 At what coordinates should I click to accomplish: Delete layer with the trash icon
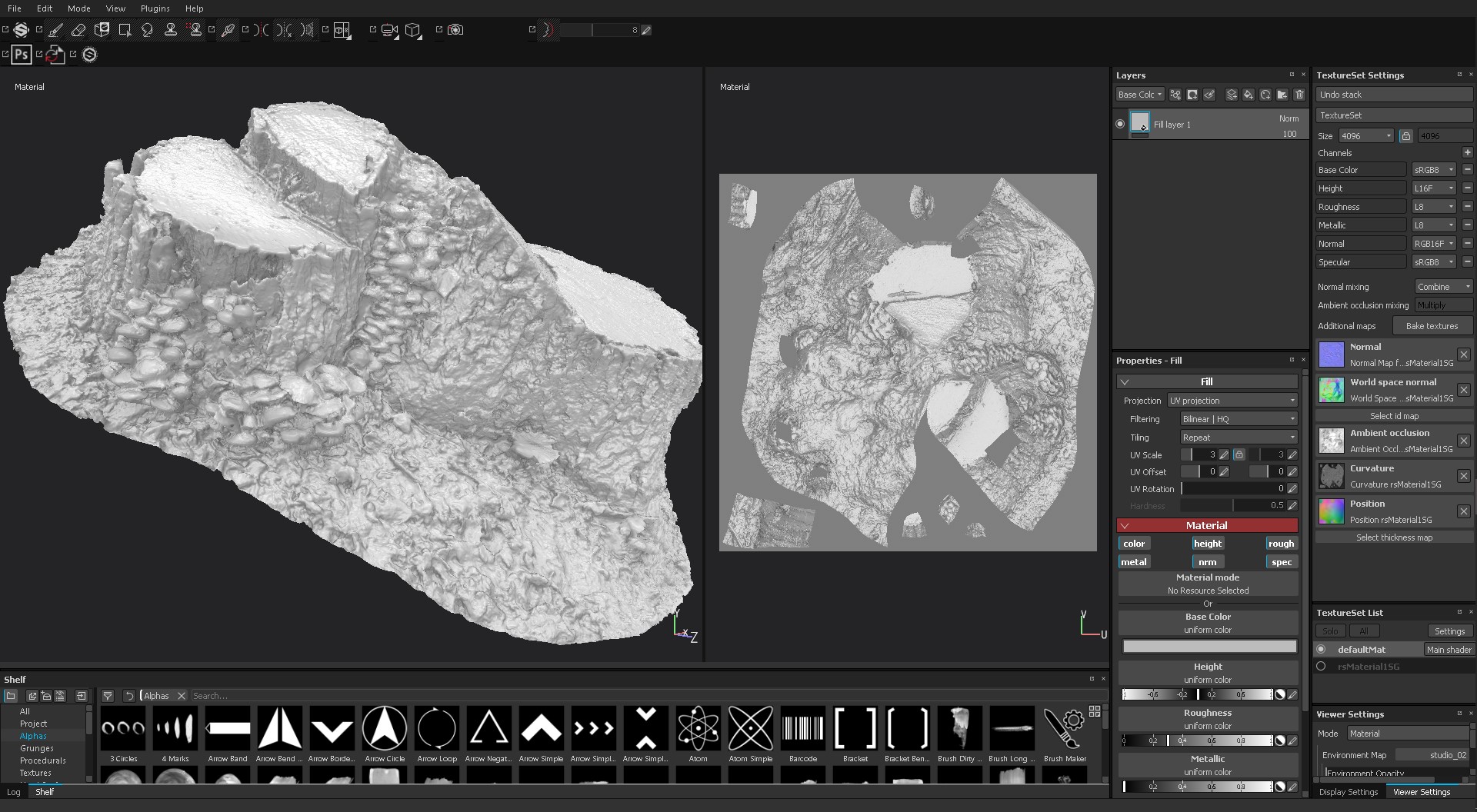coord(1299,95)
